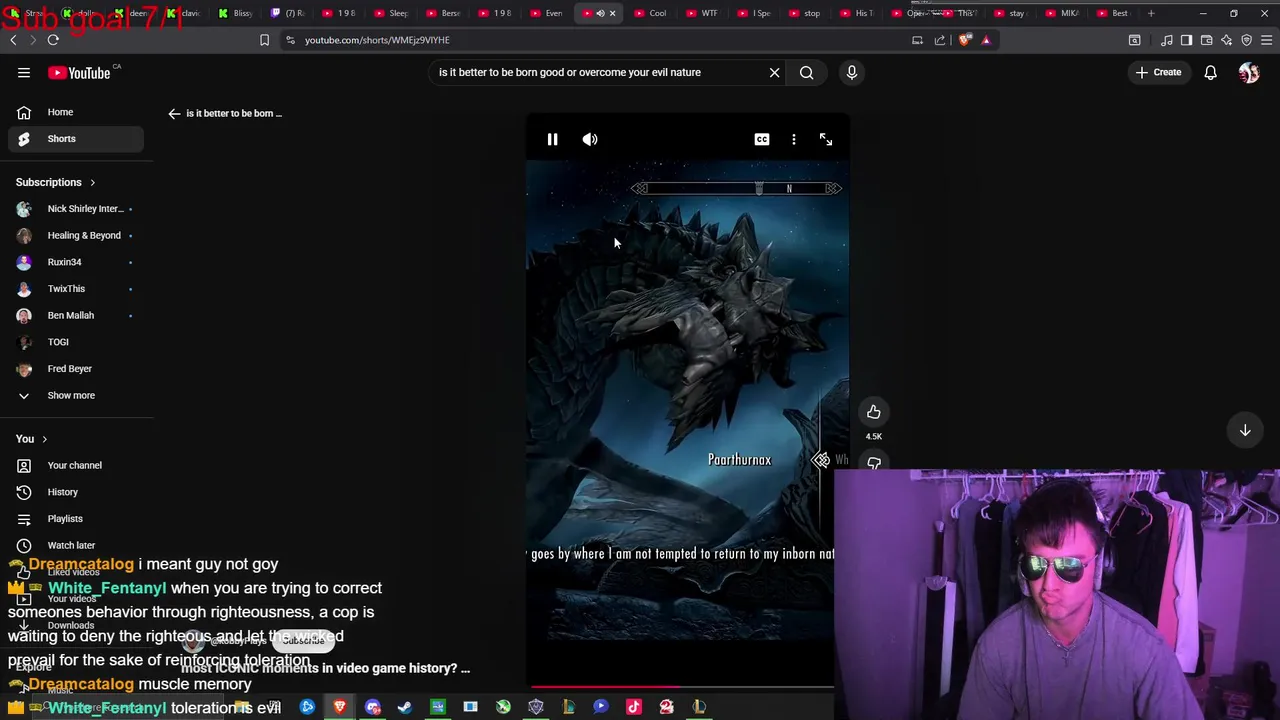The width and height of the screenshot is (1280, 720).
Task: Open TwixThis channel subscription
Action: coord(76,289)
